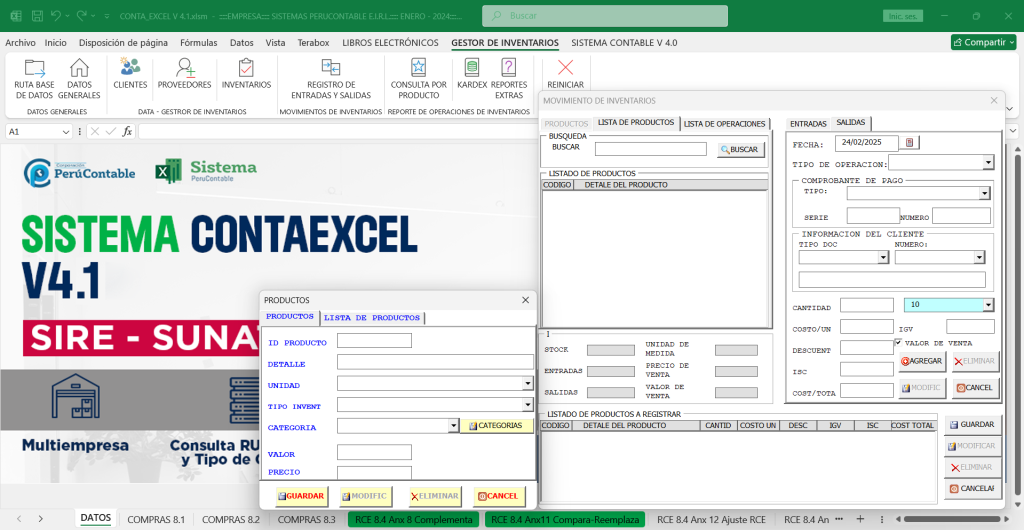Click ID Producto field
The width and height of the screenshot is (1024, 530).
[374, 341]
